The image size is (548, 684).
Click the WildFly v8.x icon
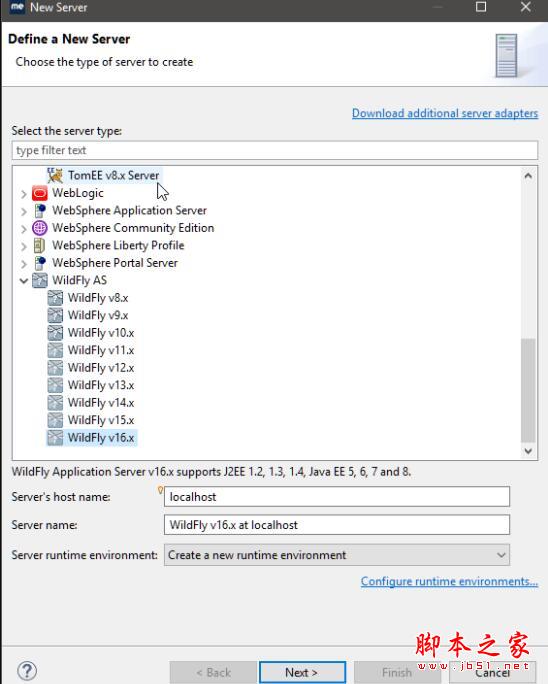point(55,298)
